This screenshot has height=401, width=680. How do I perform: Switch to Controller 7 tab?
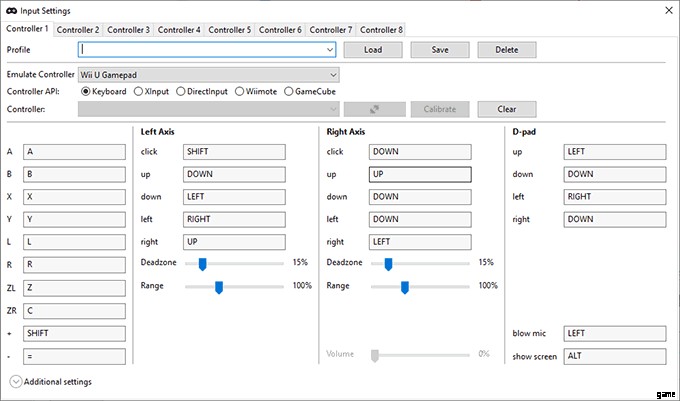tap(330, 30)
